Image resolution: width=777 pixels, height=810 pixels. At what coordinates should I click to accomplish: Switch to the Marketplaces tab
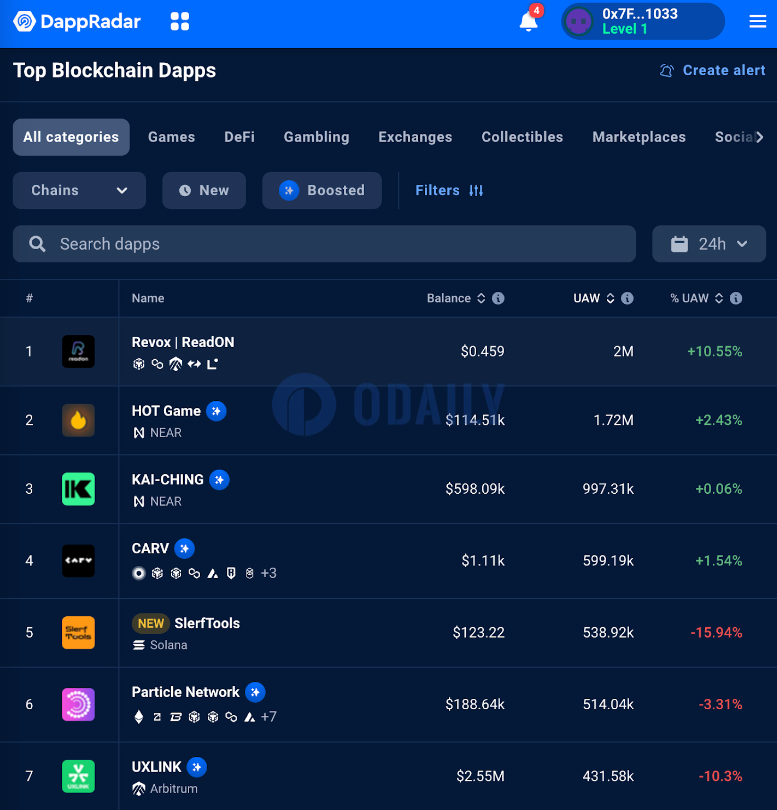[639, 137]
